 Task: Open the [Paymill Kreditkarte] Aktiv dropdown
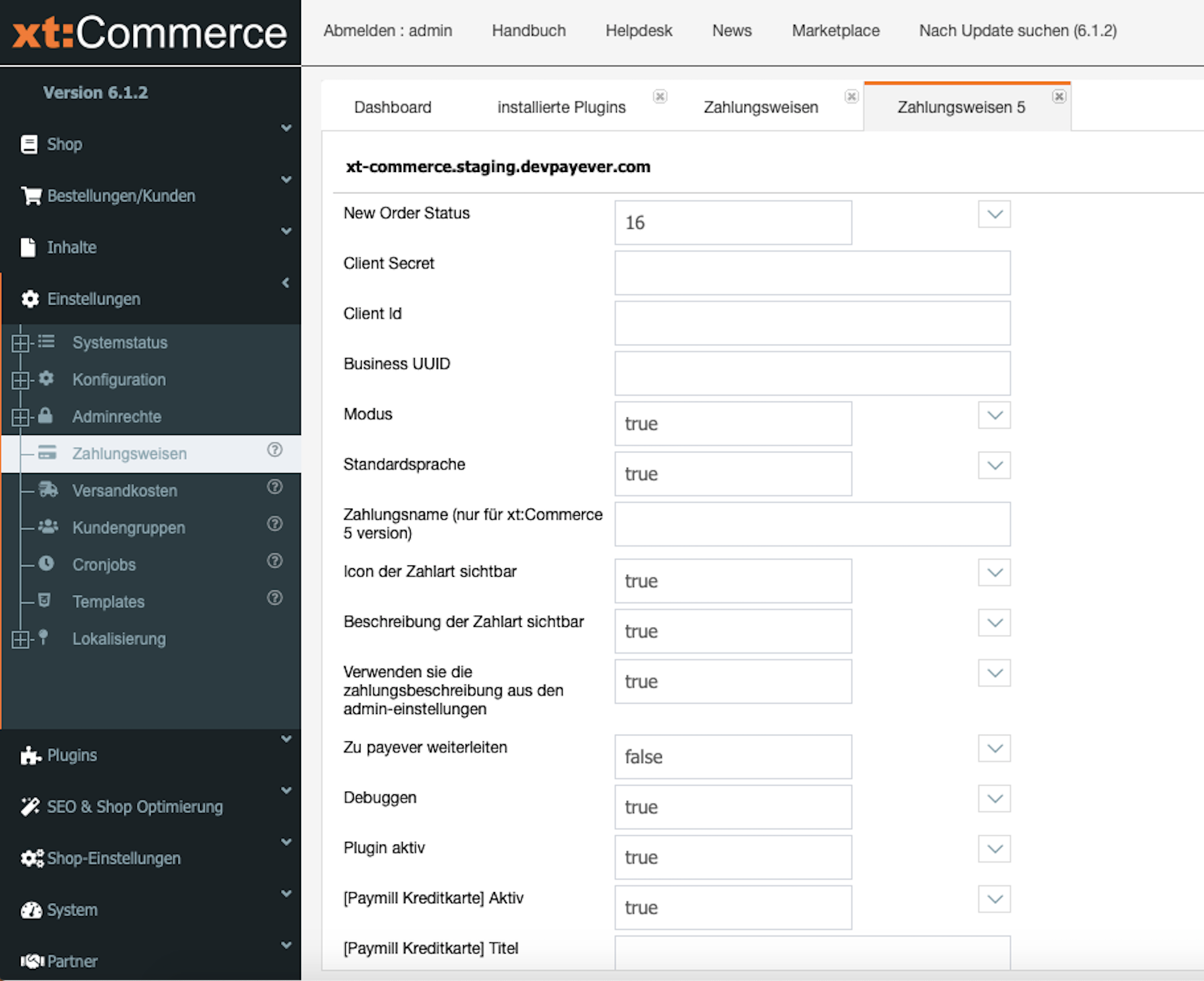[995, 899]
